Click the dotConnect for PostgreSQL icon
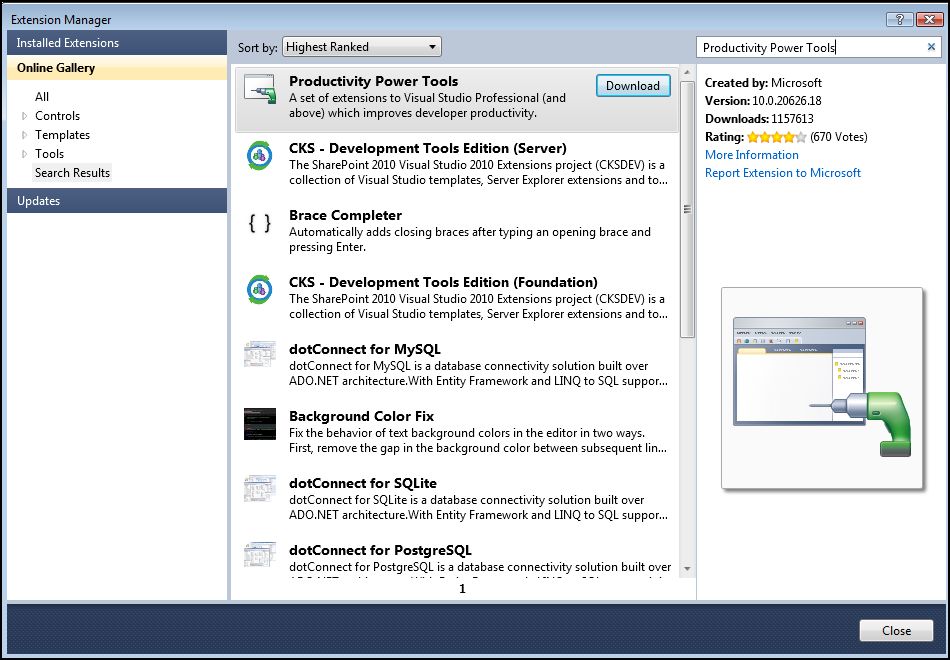Image resolution: width=950 pixels, height=660 pixels. [260, 555]
